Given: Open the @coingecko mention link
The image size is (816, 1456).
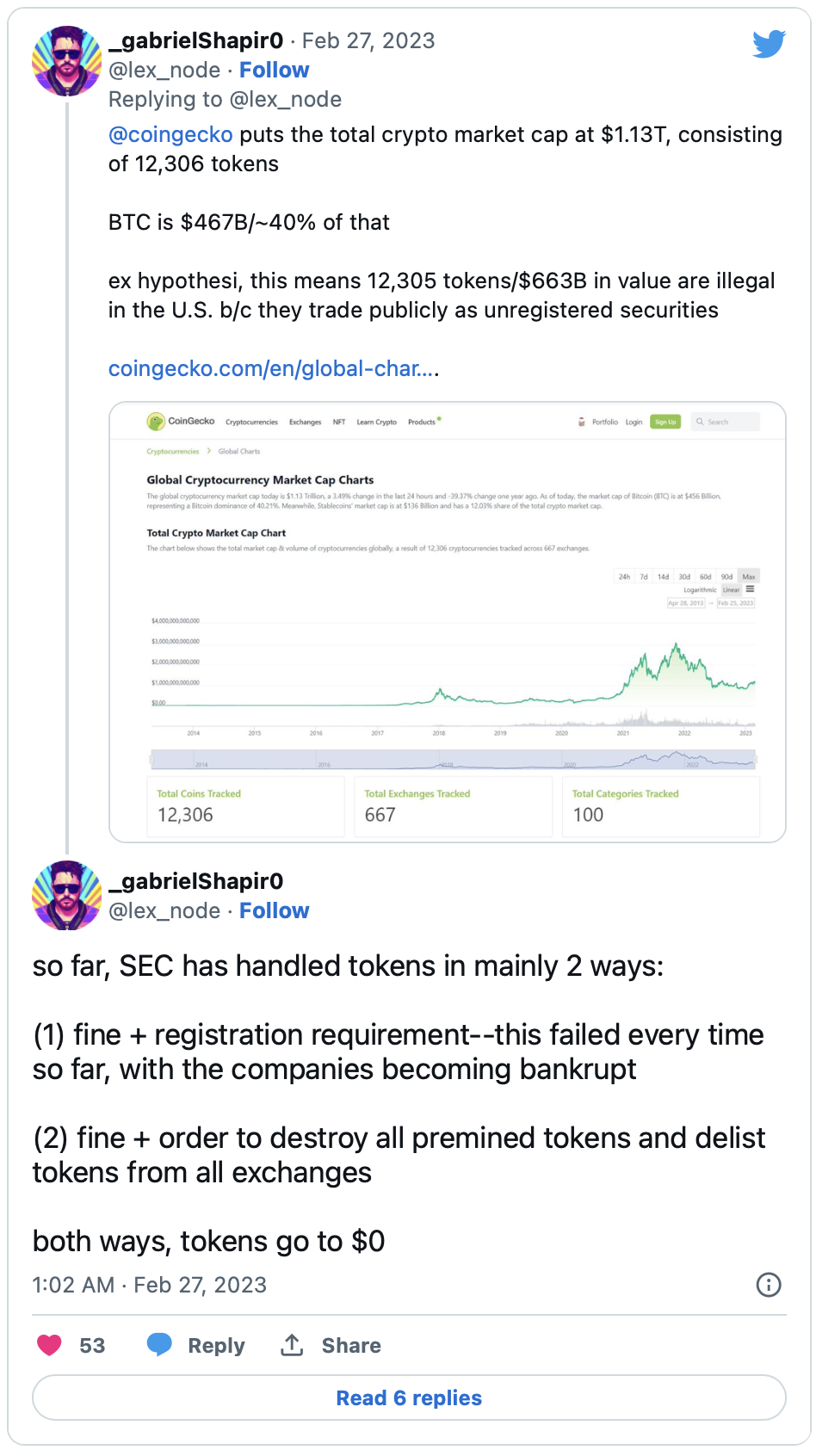Looking at the screenshot, I should [x=170, y=134].
